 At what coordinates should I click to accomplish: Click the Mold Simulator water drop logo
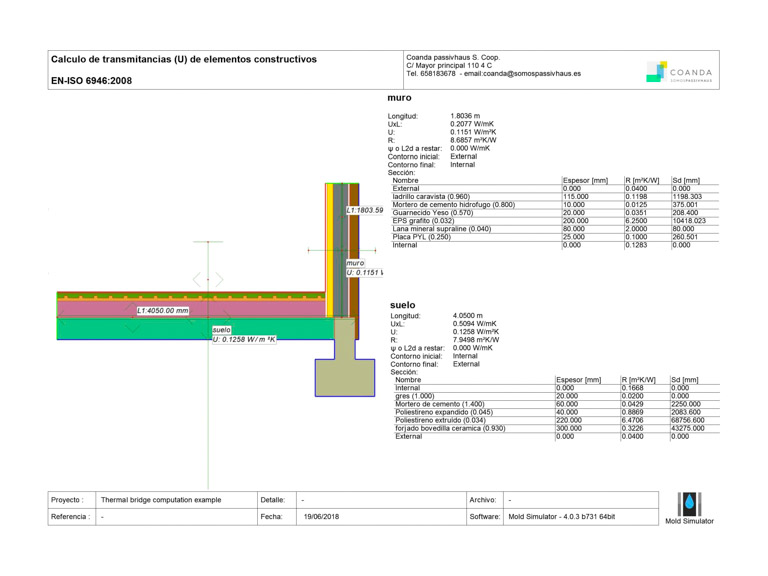[x=689, y=504]
